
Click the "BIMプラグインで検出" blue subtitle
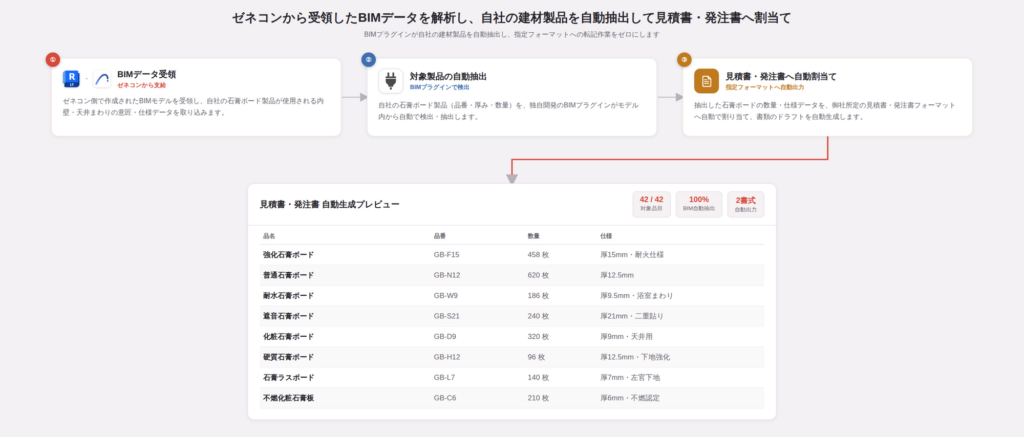(440, 87)
